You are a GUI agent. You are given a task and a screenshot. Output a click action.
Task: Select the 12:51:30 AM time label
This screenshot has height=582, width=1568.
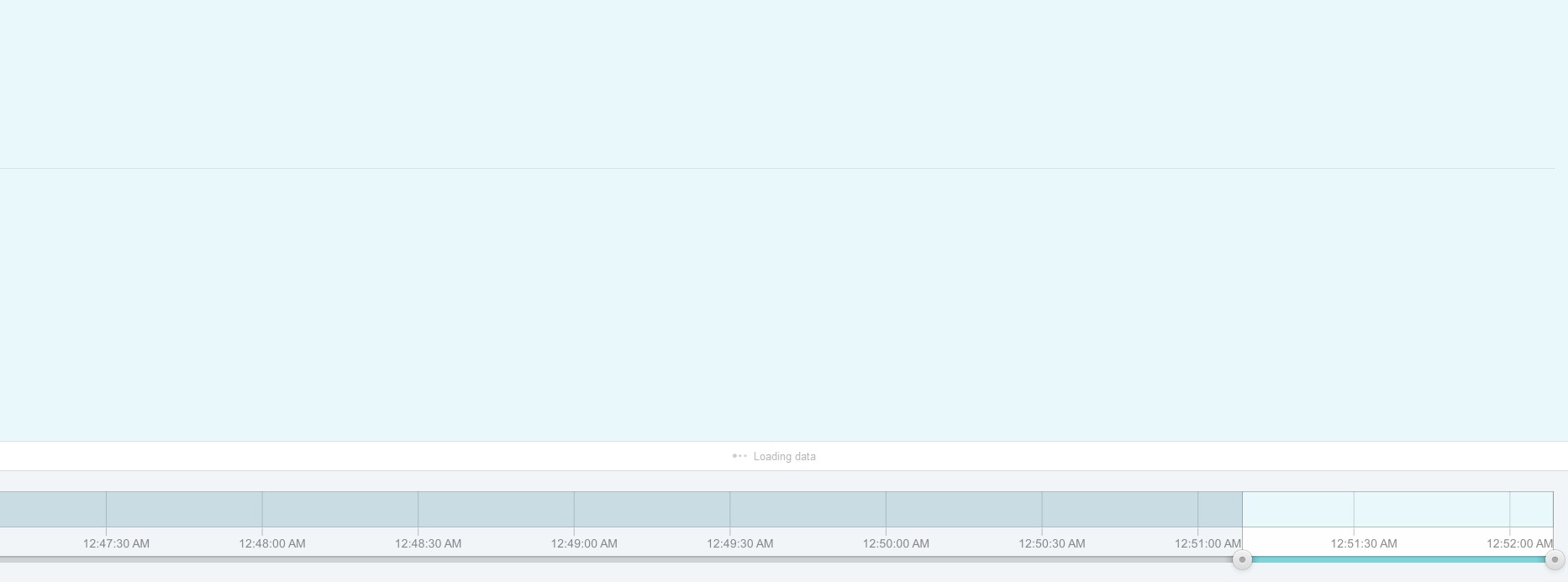pos(1364,543)
